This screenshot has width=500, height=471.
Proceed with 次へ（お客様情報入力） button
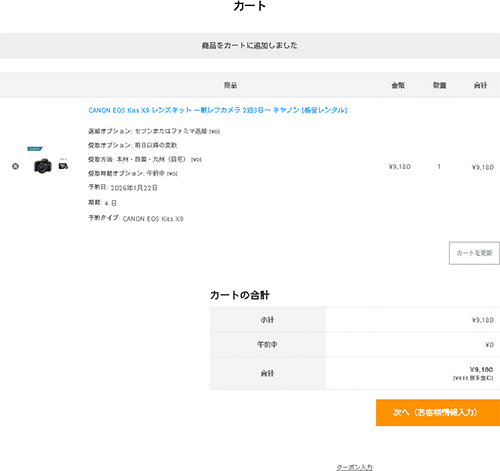click(438, 413)
